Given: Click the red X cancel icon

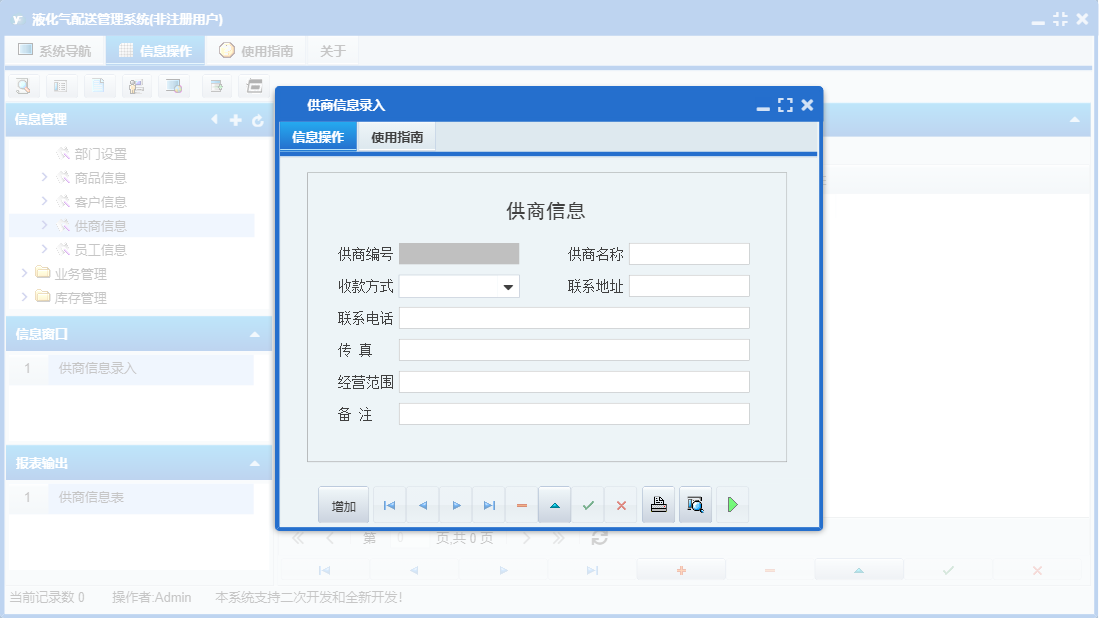Looking at the screenshot, I should 621,505.
